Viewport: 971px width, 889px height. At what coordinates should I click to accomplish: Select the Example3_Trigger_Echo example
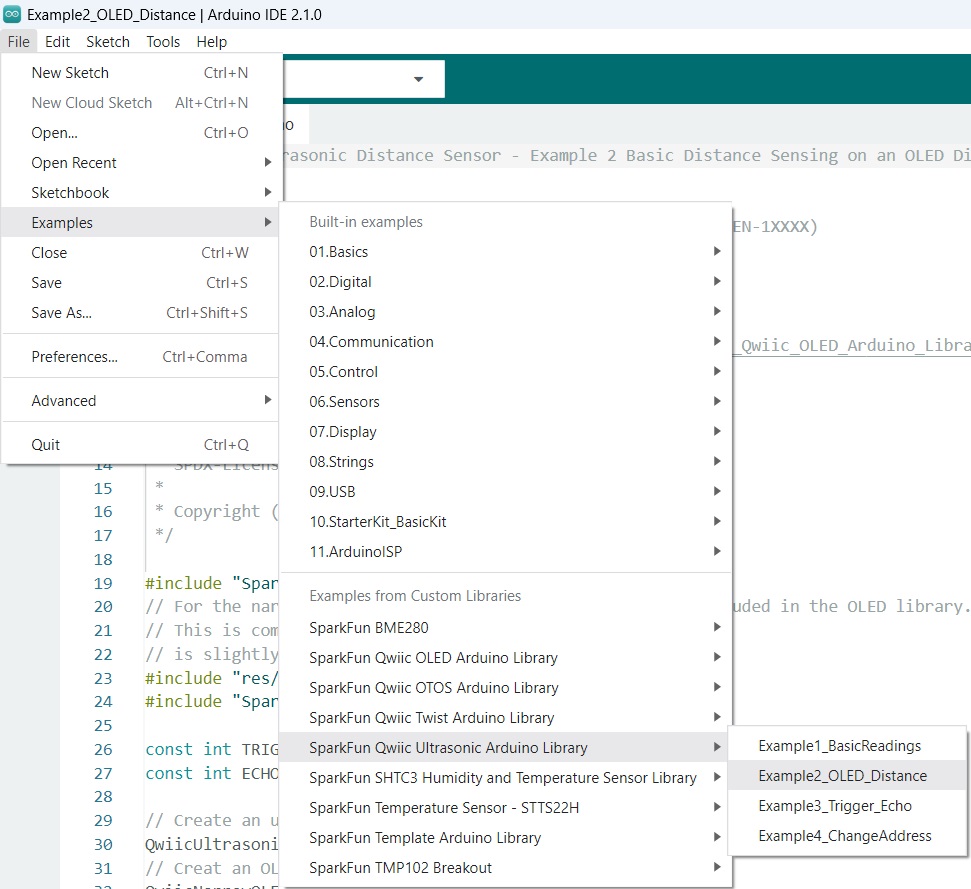click(x=834, y=806)
